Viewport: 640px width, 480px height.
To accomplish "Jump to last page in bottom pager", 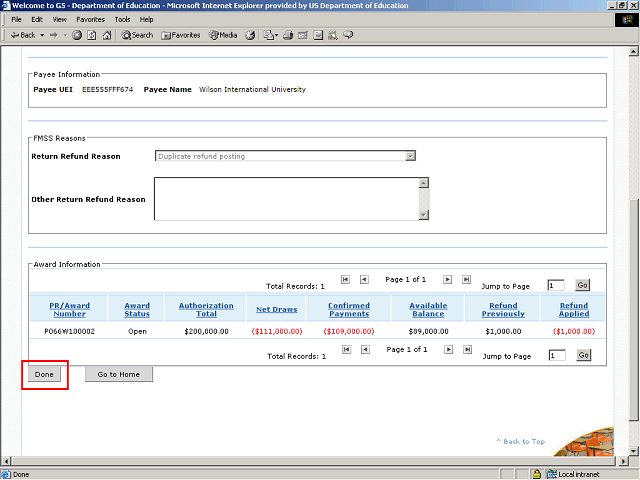I will tap(466, 350).
